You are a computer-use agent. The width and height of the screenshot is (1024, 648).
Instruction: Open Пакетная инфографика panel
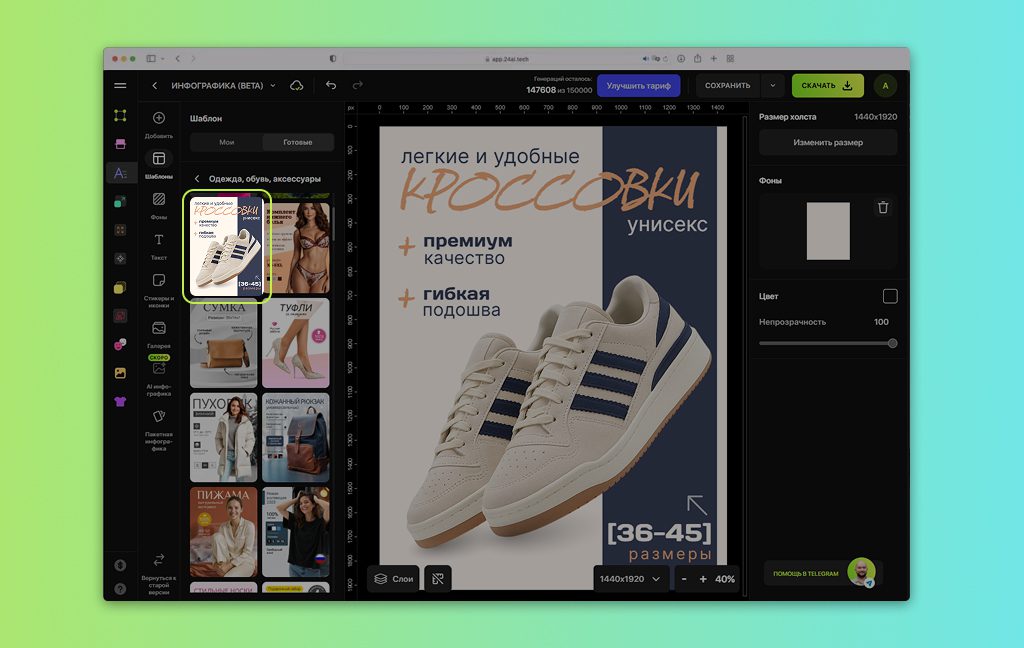159,430
